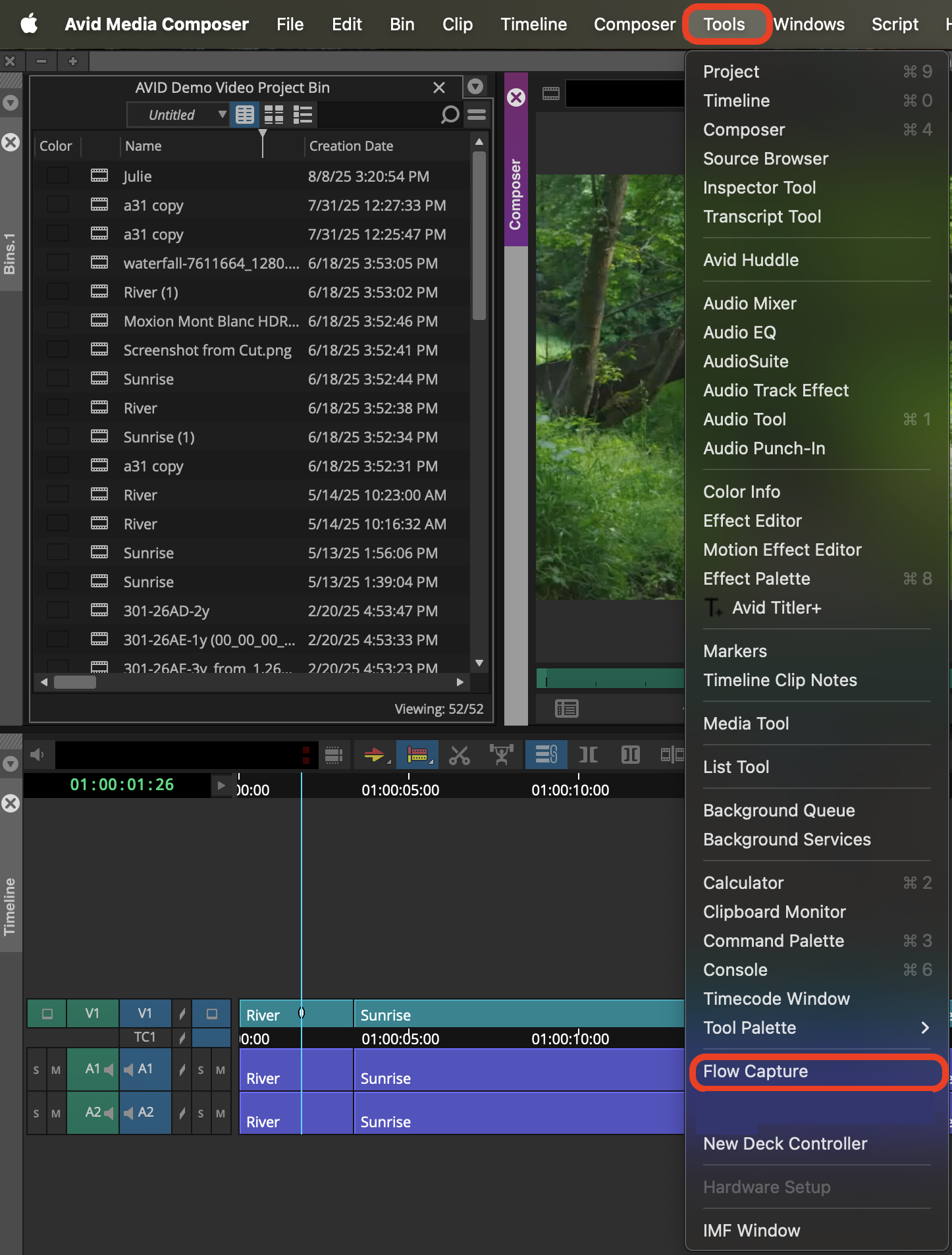Open the Tools menu in the menu bar
This screenshot has height=1255, width=952.
click(x=724, y=24)
